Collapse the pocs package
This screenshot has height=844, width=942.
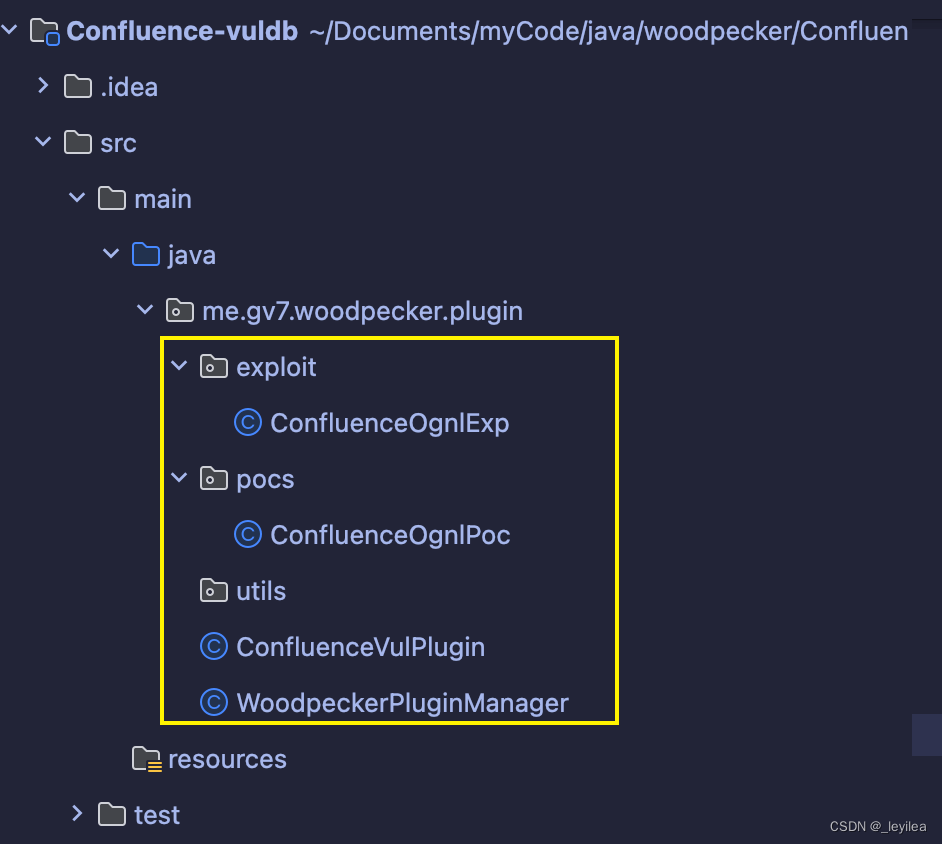(x=179, y=477)
